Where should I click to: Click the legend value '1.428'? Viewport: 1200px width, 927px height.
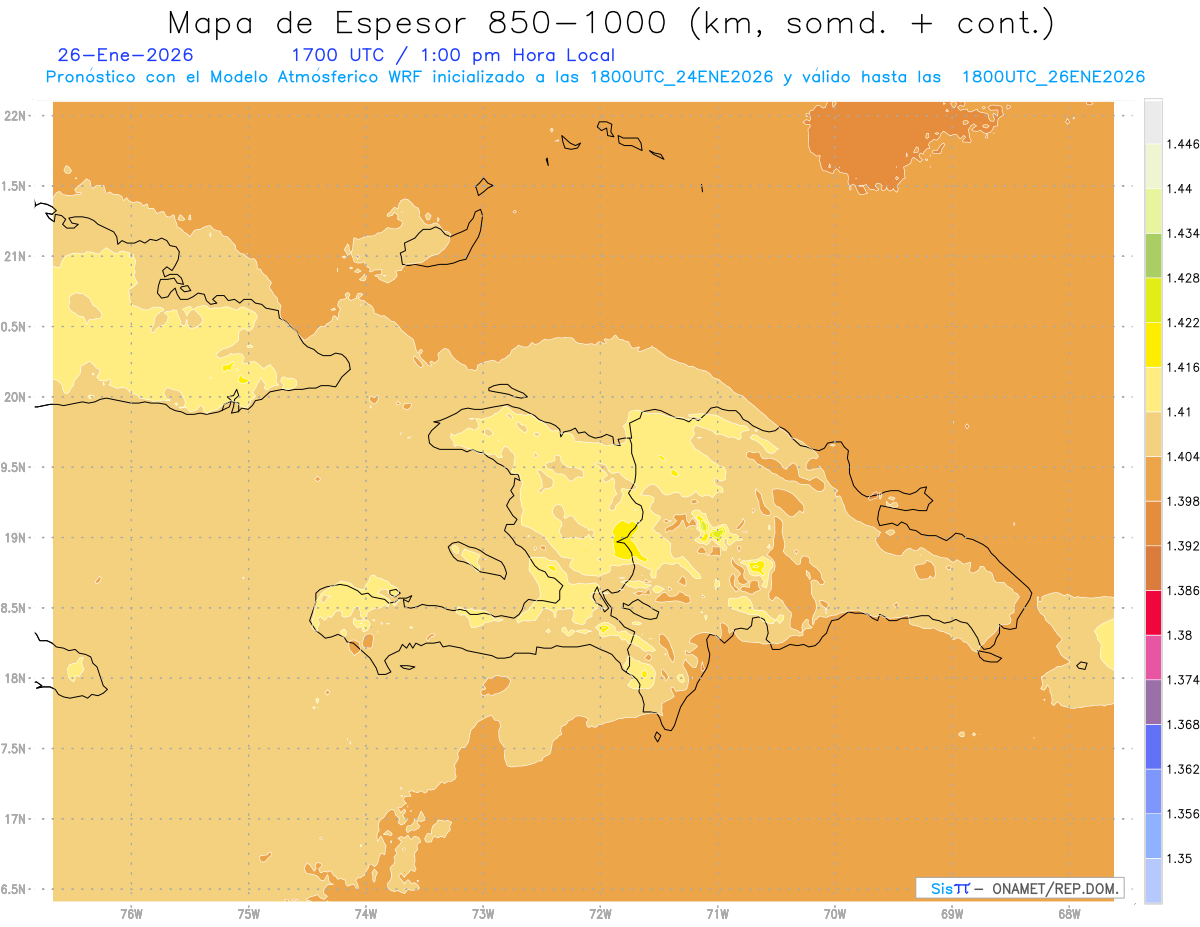click(x=1181, y=278)
